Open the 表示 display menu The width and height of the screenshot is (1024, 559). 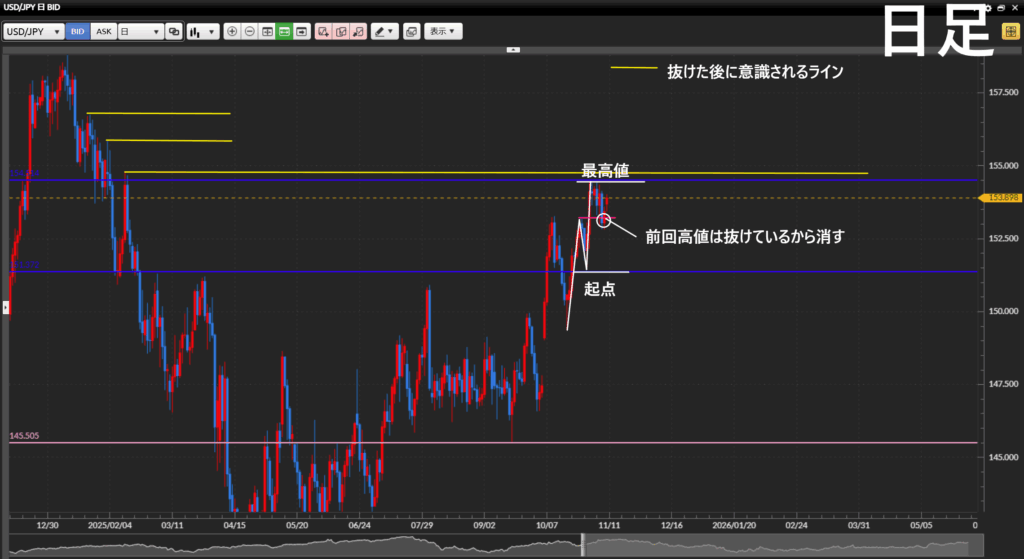[442, 32]
